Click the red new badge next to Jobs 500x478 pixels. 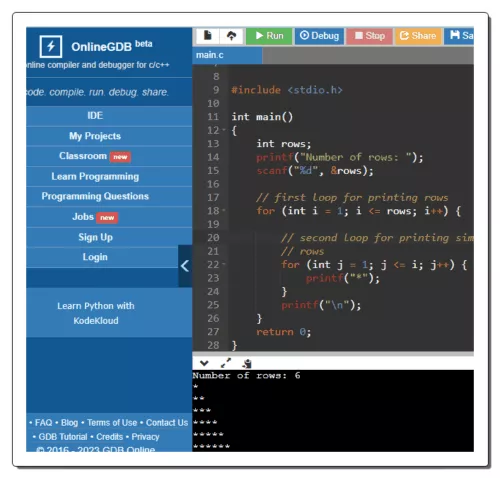(x=107, y=218)
